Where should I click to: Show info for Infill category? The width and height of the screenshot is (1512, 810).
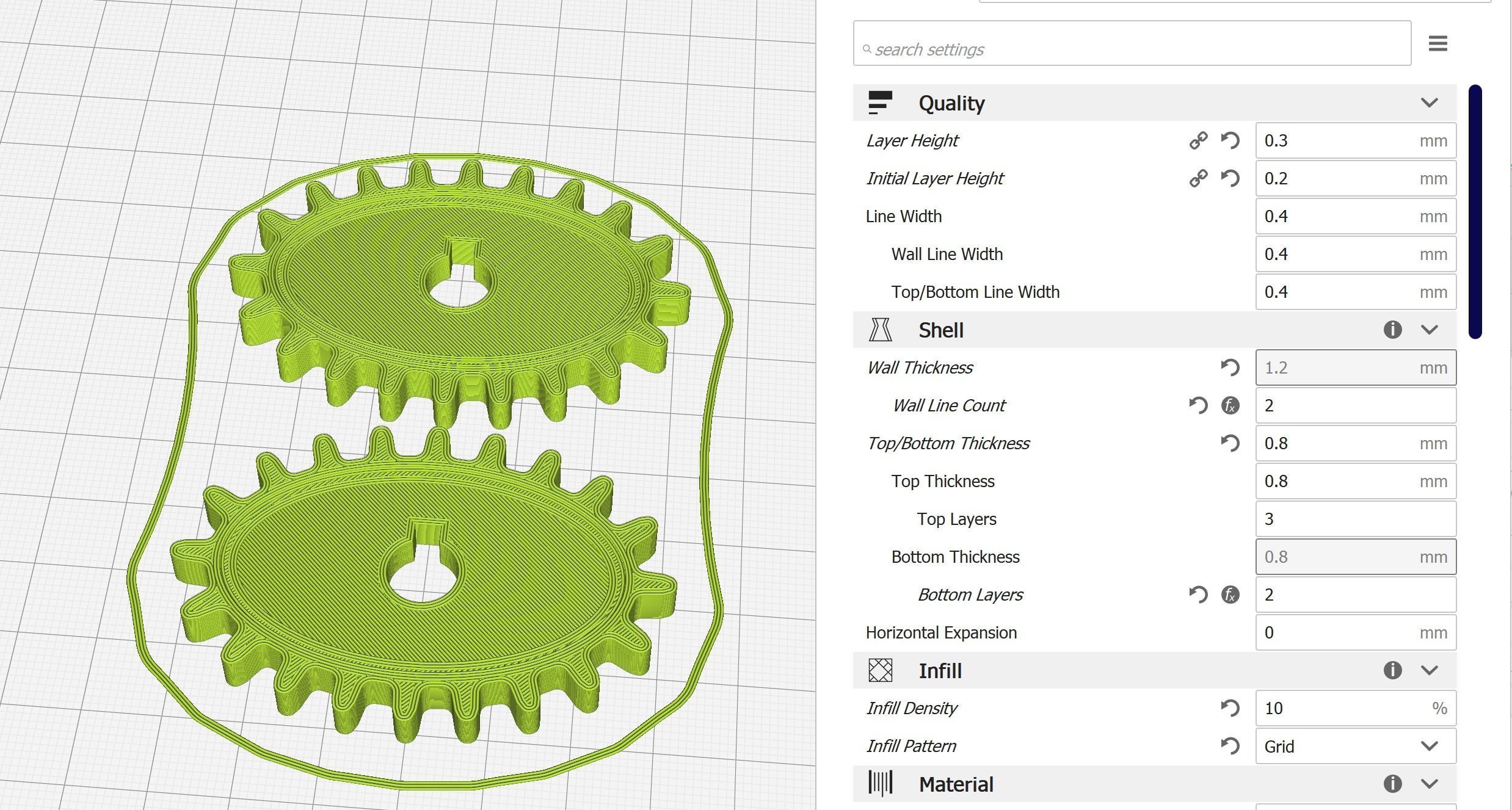(1392, 670)
